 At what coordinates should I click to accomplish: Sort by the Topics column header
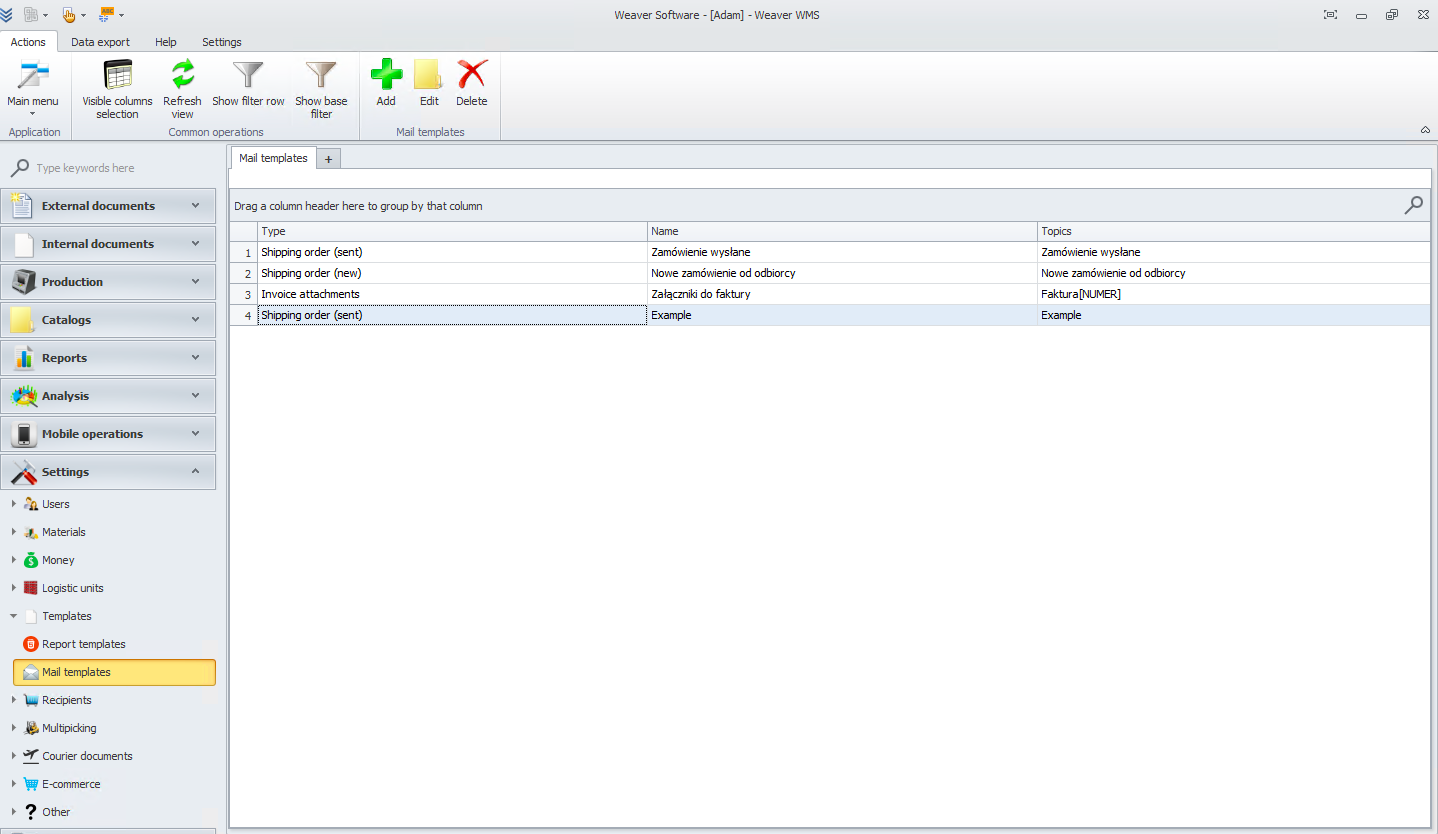(x=1234, y=231)
